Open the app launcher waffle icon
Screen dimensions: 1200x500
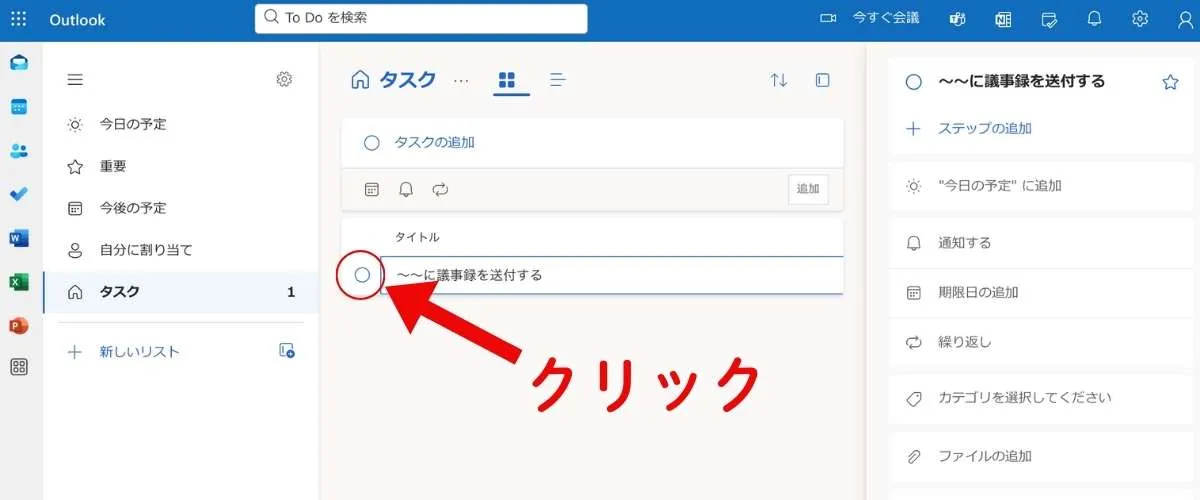coord(19,19)
